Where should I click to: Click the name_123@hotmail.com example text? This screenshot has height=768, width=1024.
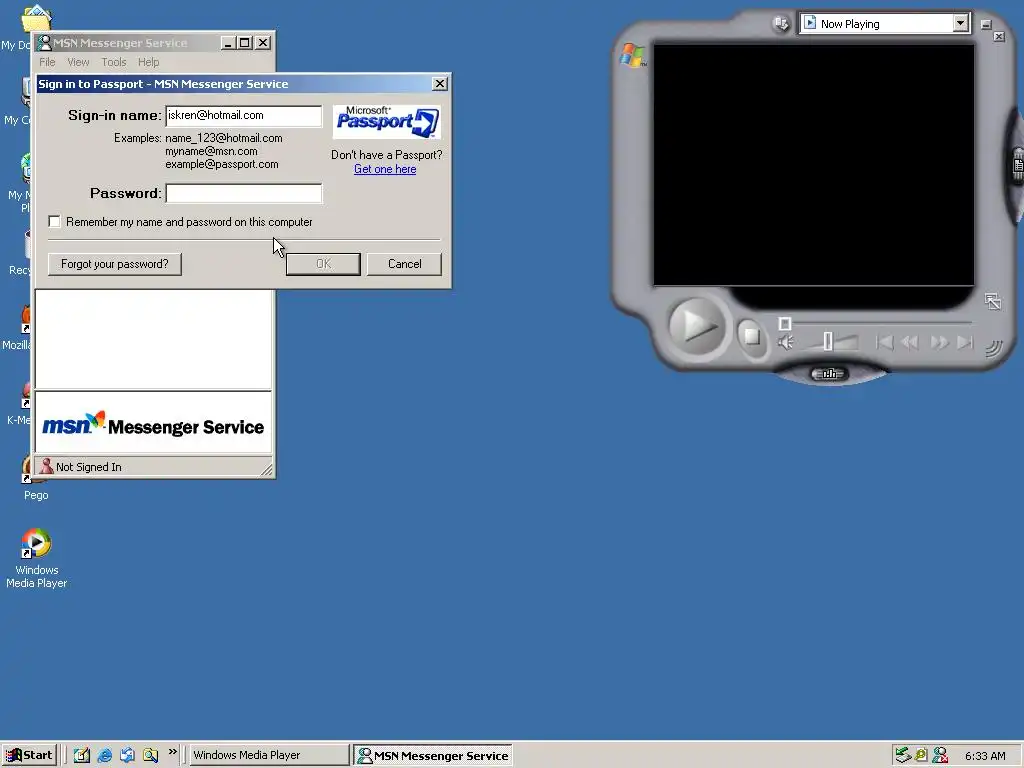(223, 138)
